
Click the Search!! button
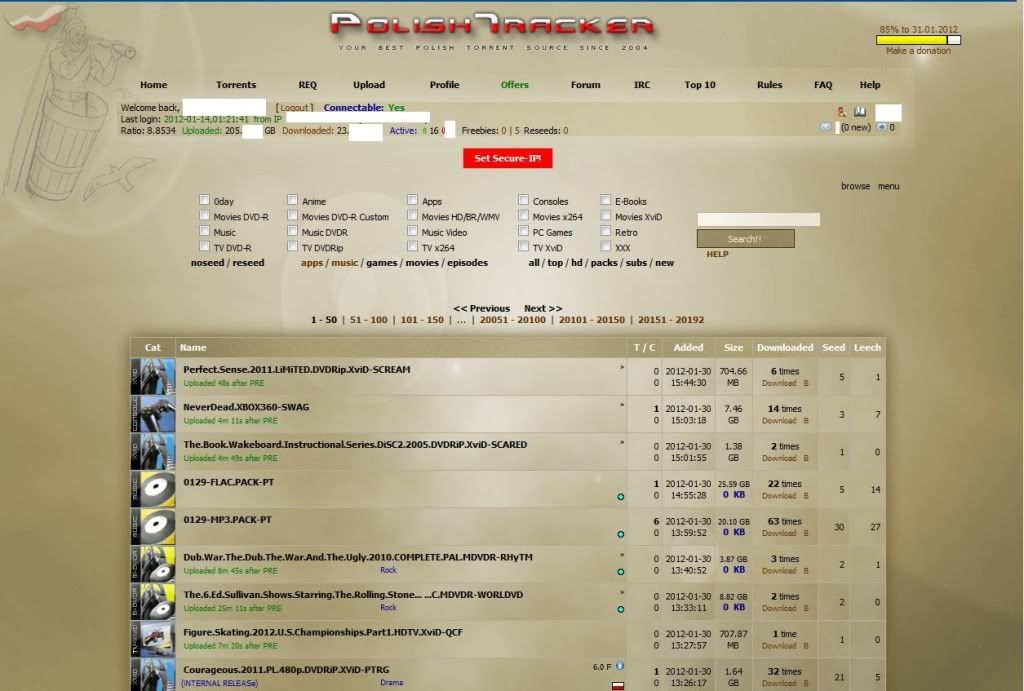pyautogui.click(x=745, y=238)
